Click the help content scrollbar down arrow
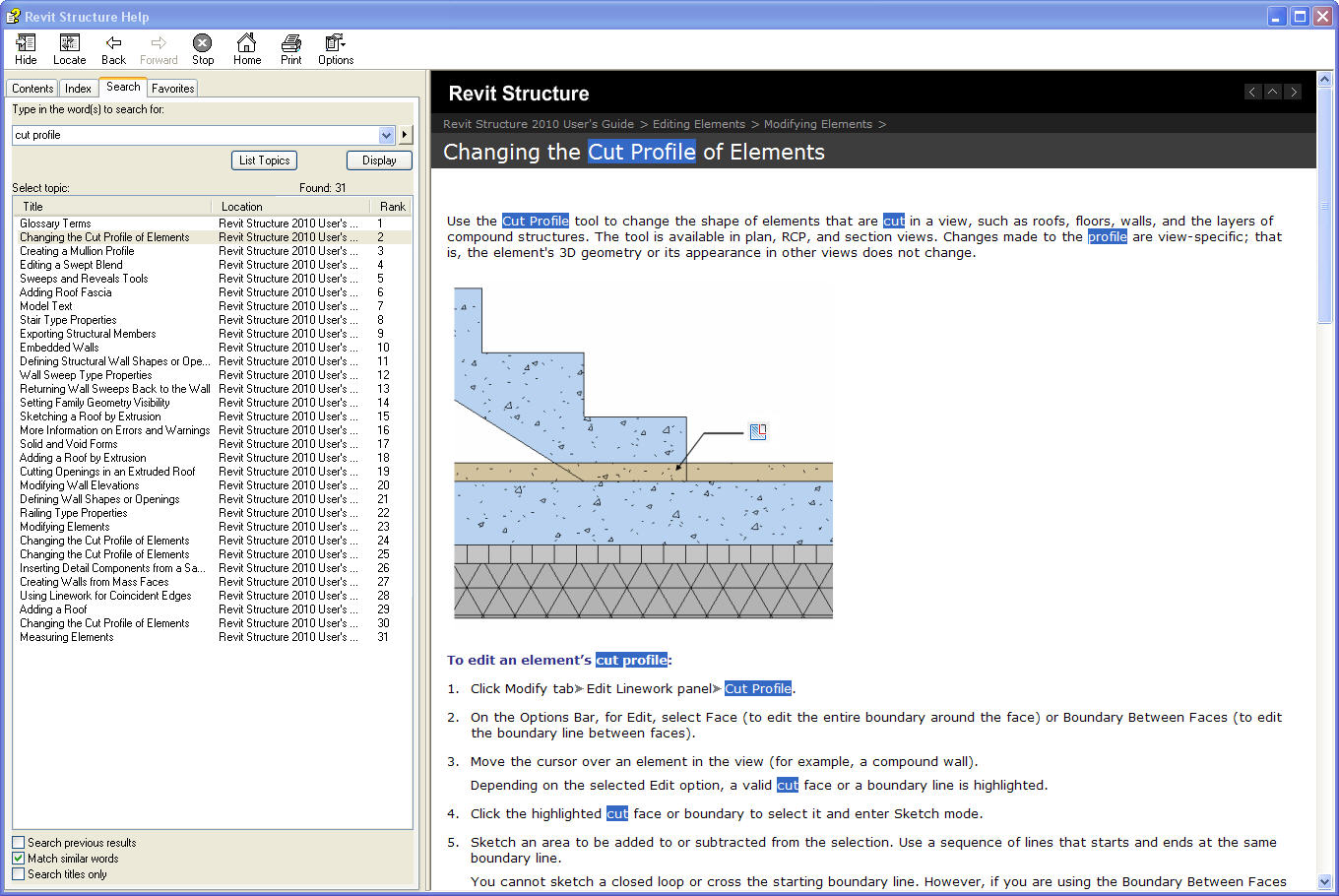Viewport: 1339px width, 896px height. tap(1324, 882)
